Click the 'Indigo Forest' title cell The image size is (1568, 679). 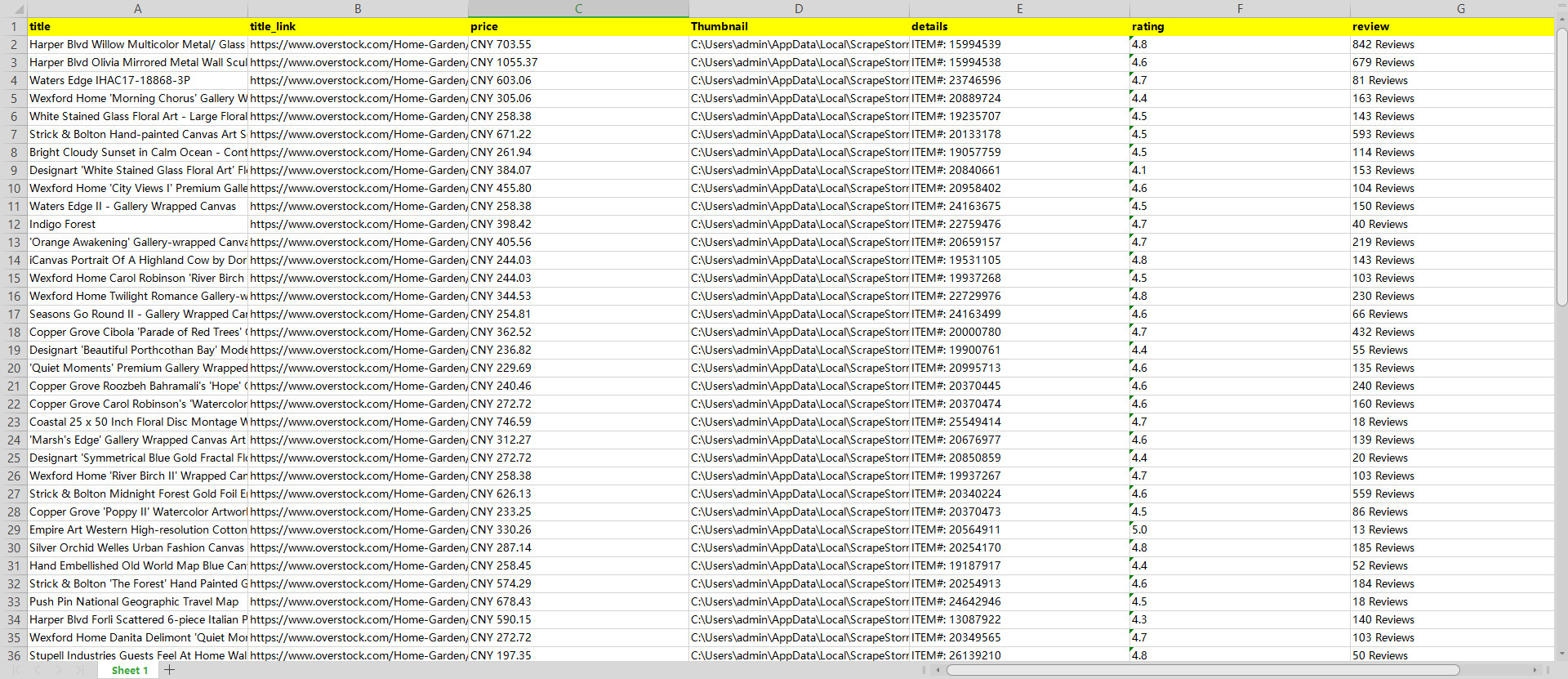click(137, 224)
